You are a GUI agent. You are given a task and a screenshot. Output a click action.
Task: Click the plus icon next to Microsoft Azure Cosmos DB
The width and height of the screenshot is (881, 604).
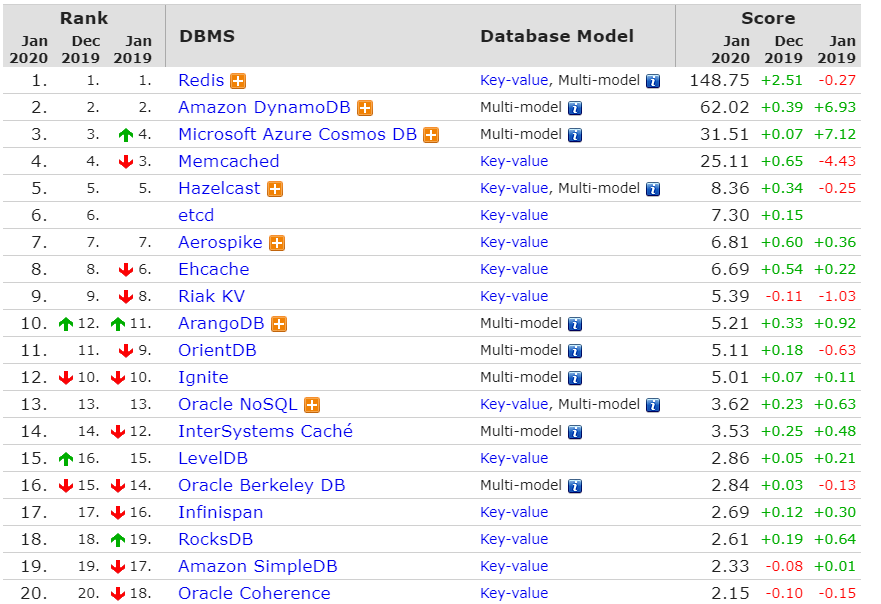click(431, 135)
